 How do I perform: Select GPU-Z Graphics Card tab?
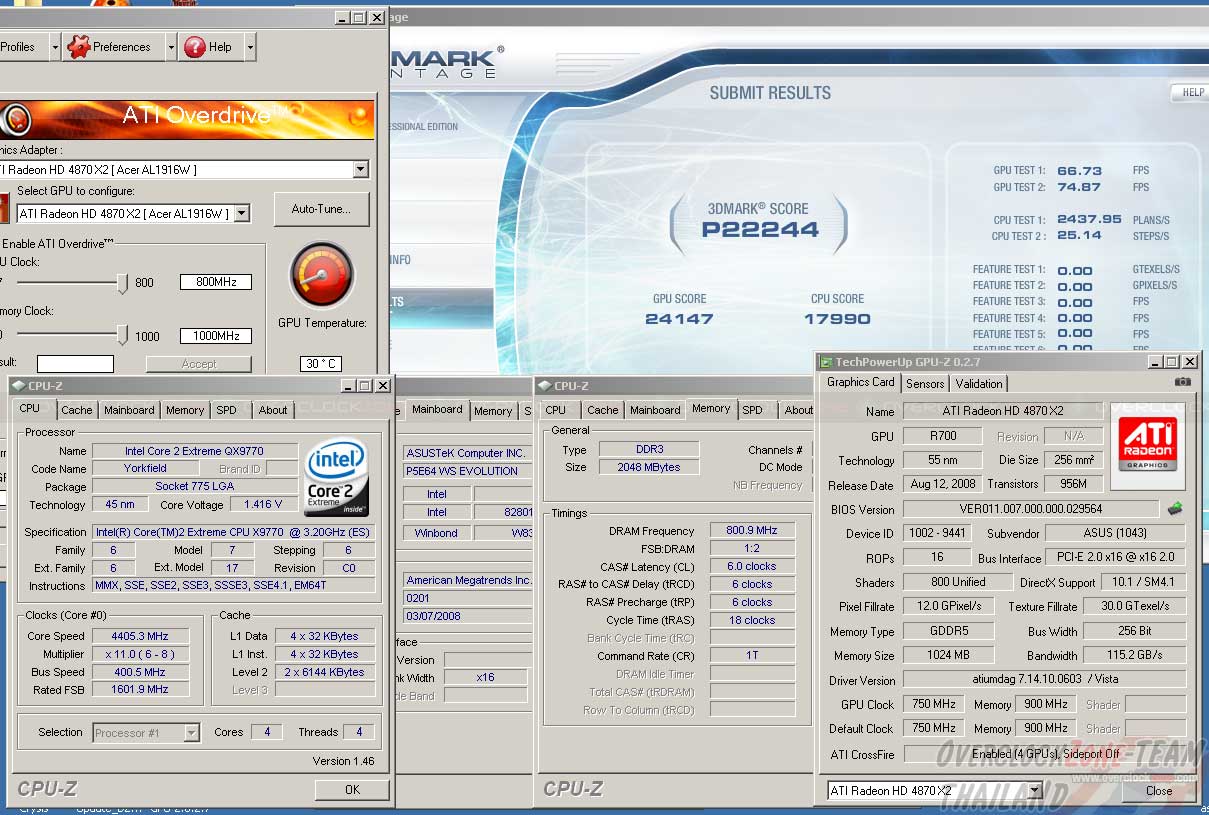(x=861, y=382)
